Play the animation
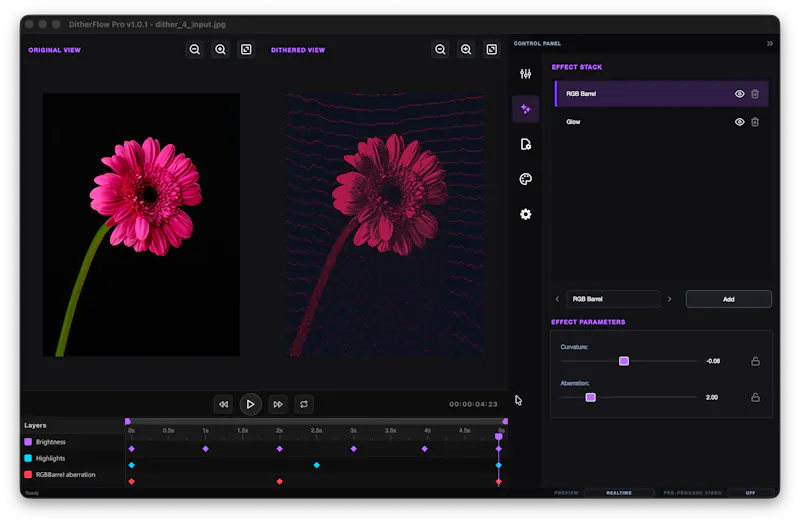This screenshot has width=800, height=523. [251, 405]
